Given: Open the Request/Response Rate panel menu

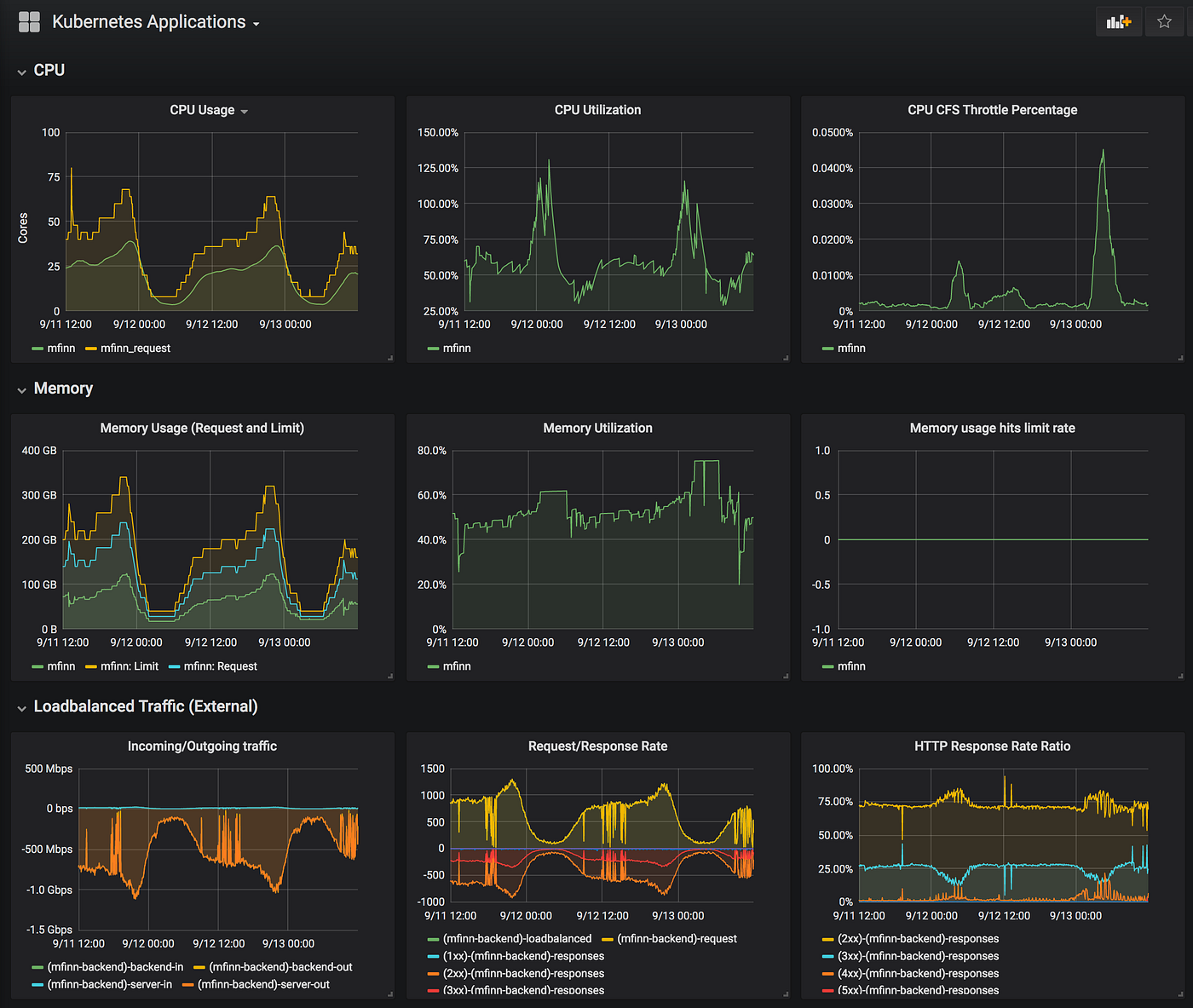Looking at the screenshot, I should [x=597, y=746].
